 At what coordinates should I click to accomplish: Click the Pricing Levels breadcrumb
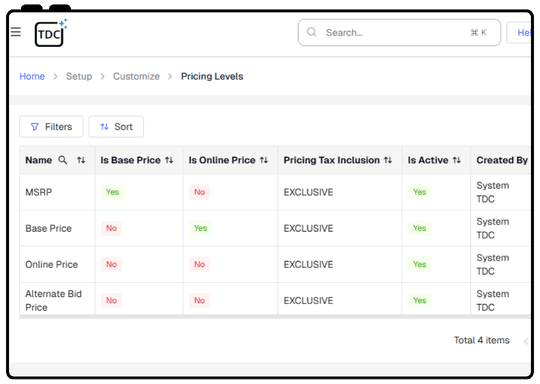[212, 76]
